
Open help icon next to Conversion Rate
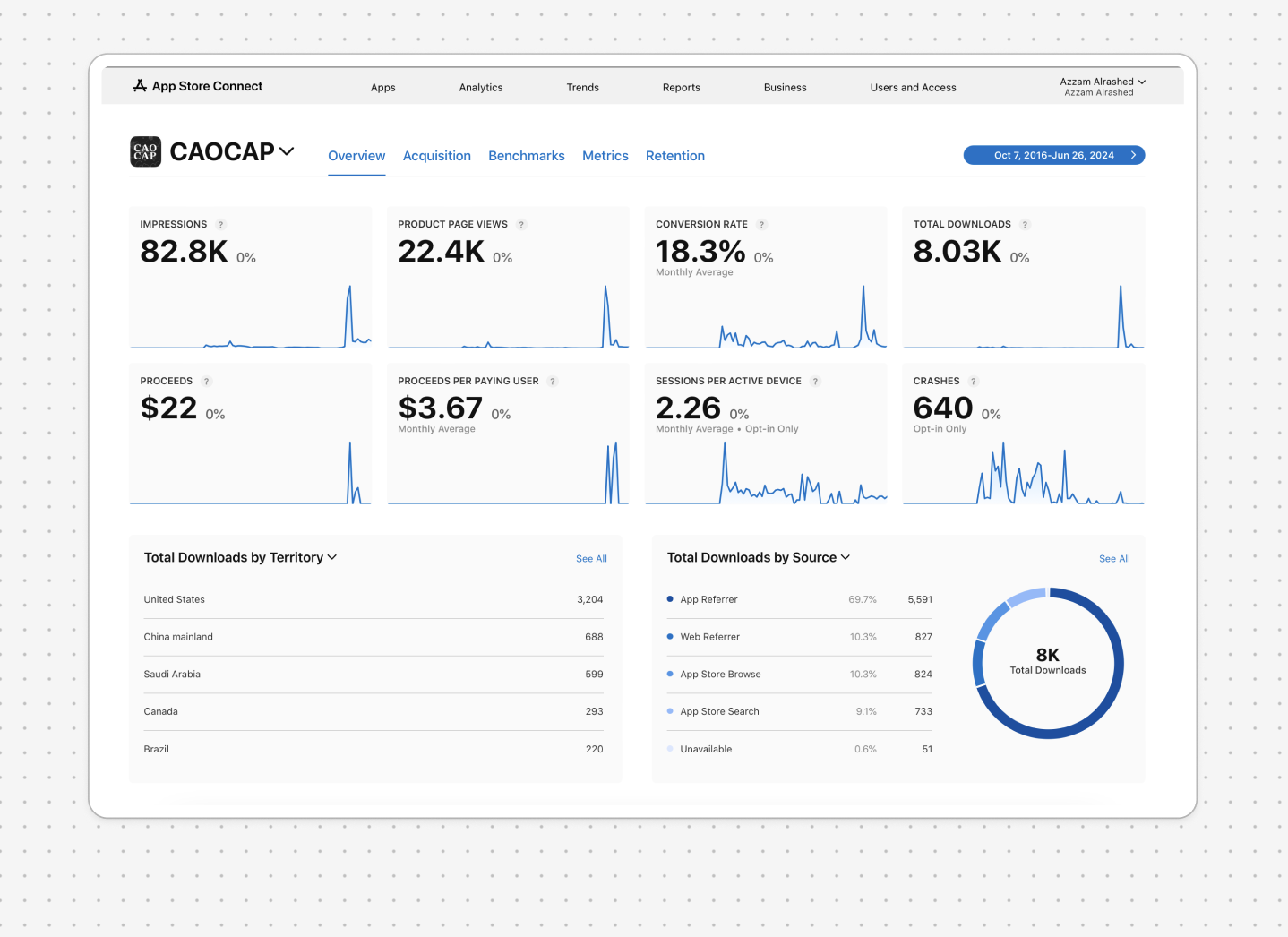click(x=762, y=225)
